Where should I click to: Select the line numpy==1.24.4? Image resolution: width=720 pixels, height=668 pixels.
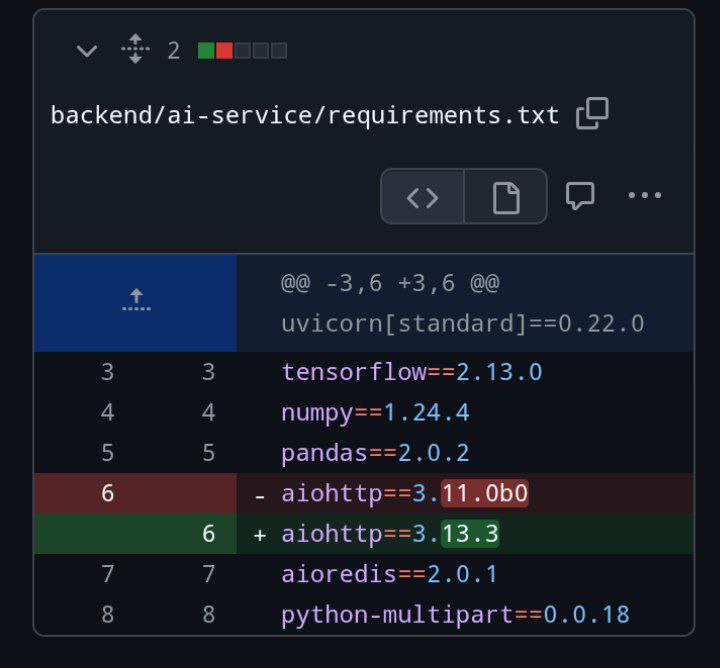coord(375,412)
